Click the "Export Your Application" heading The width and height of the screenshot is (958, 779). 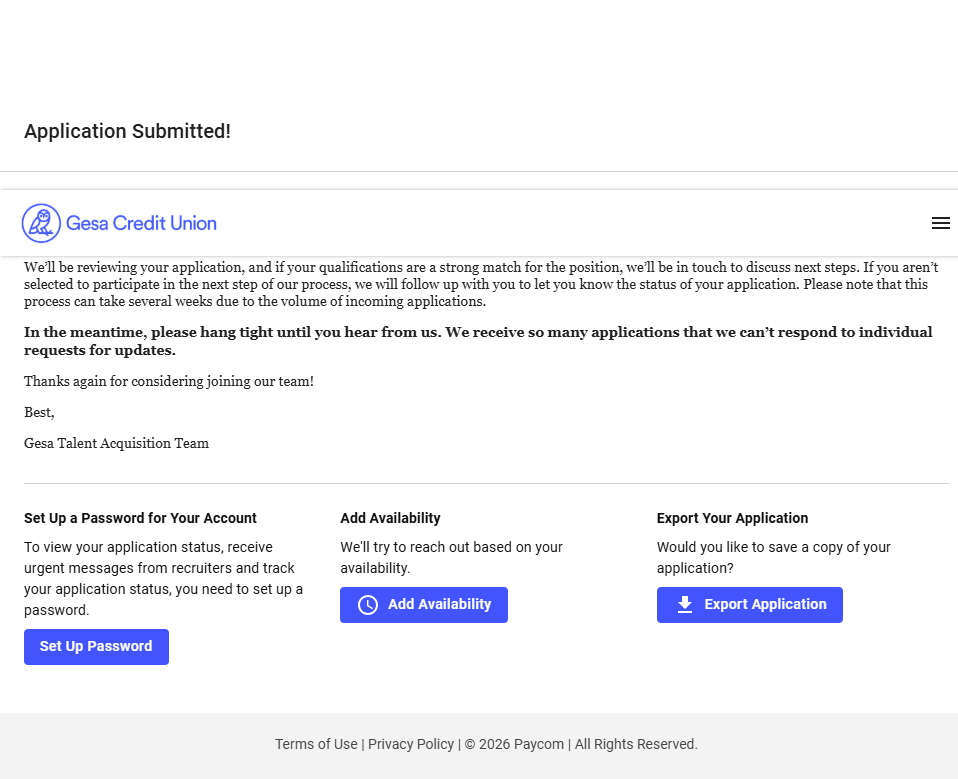(x=732, y=518)
